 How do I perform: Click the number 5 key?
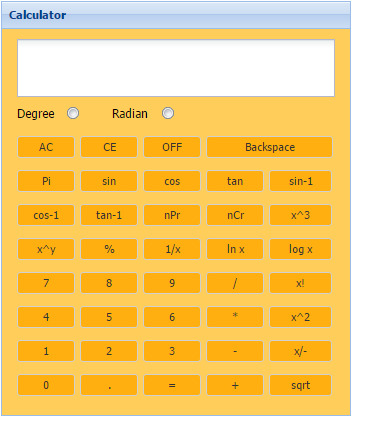tap(109, 317)
